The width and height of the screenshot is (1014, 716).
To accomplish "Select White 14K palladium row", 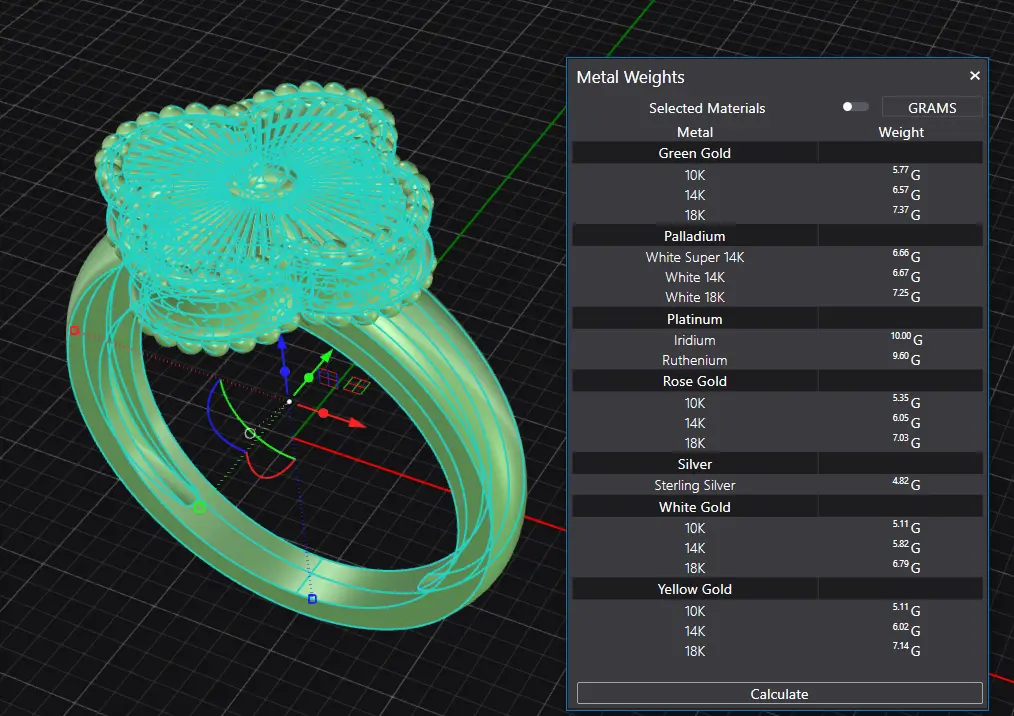I will pos(777,277).
